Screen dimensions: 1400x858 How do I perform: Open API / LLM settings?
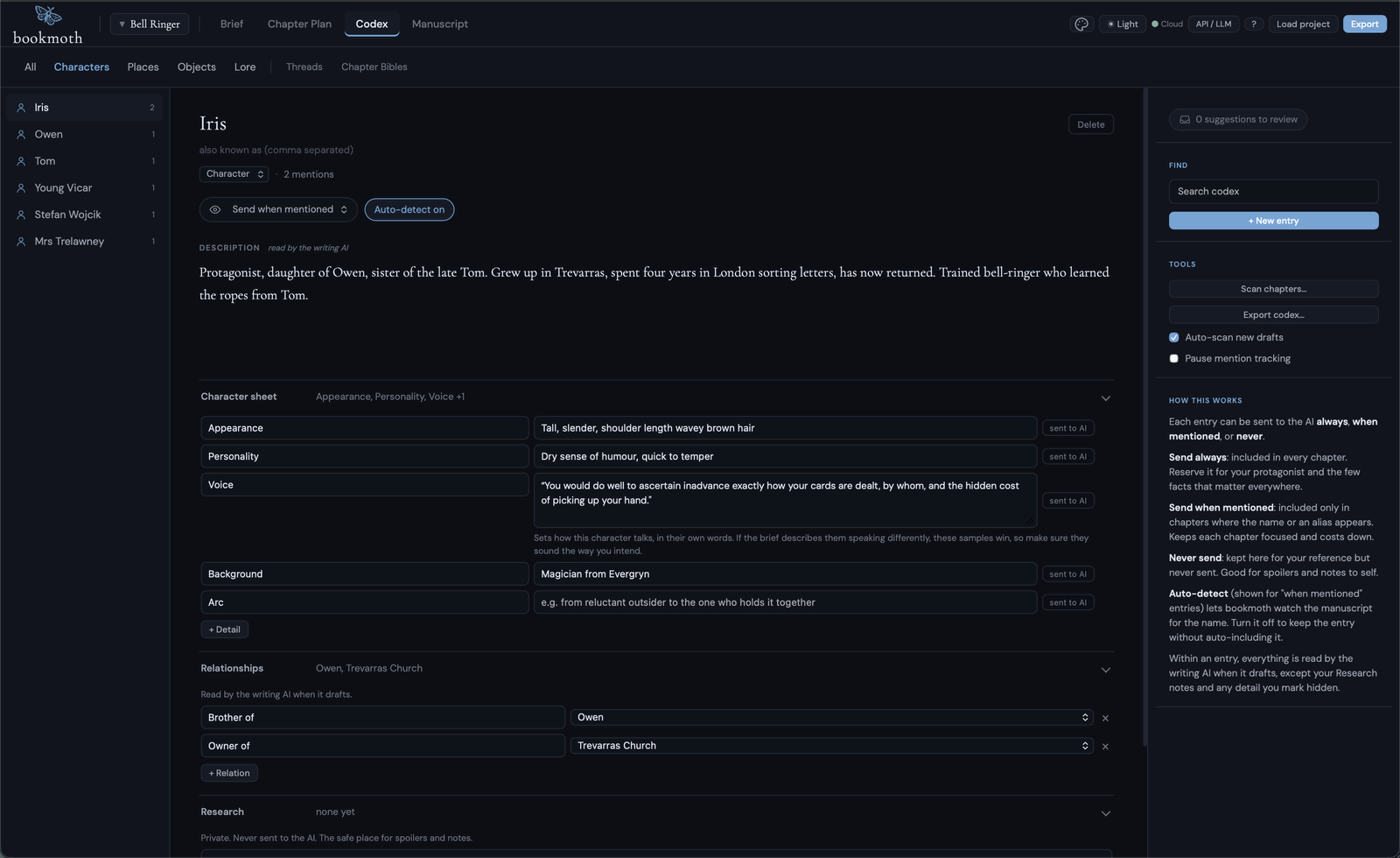[1214, 25]
